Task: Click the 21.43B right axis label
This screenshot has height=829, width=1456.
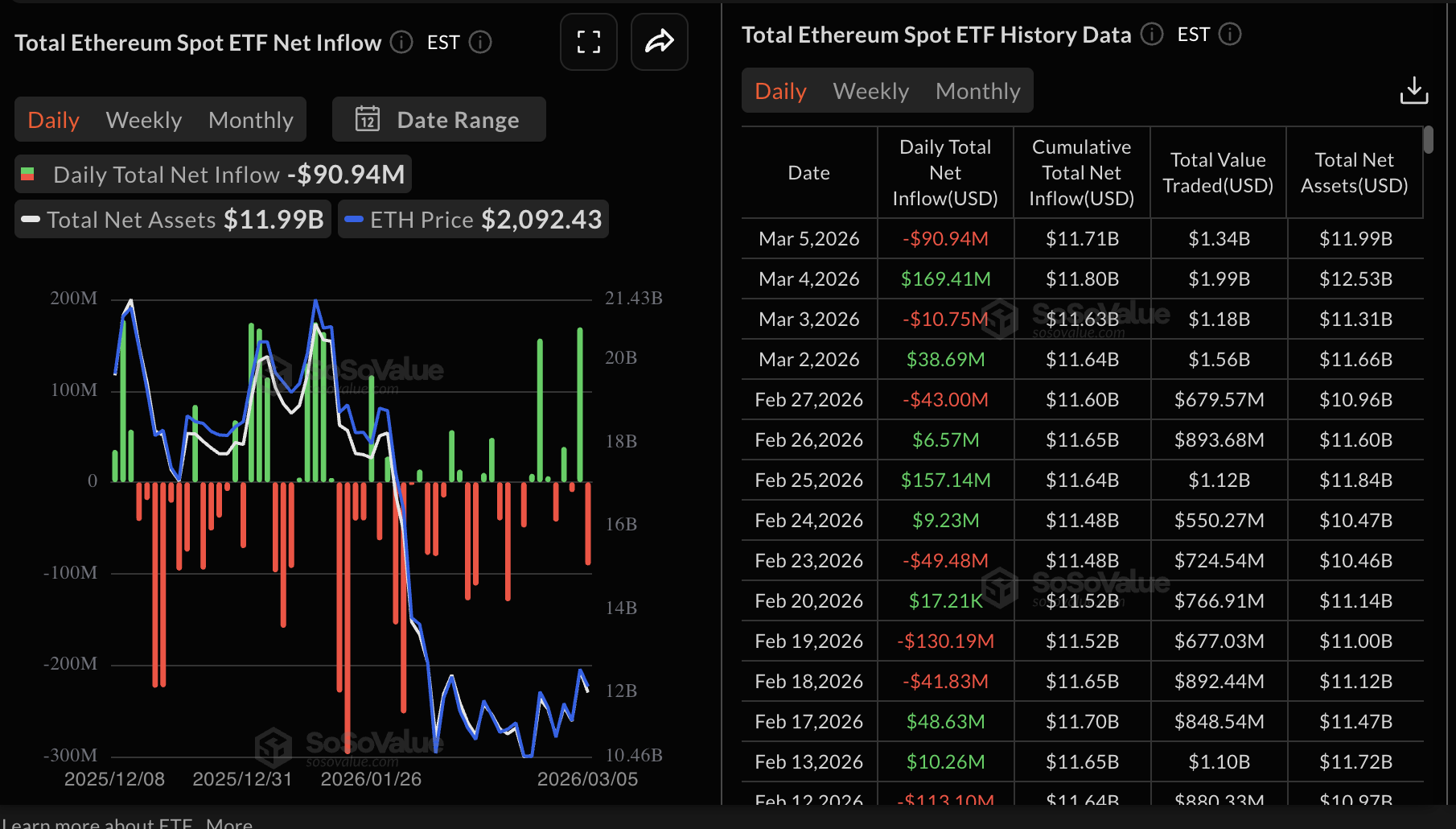Action: pyautogui.click(x=634, y=299)
